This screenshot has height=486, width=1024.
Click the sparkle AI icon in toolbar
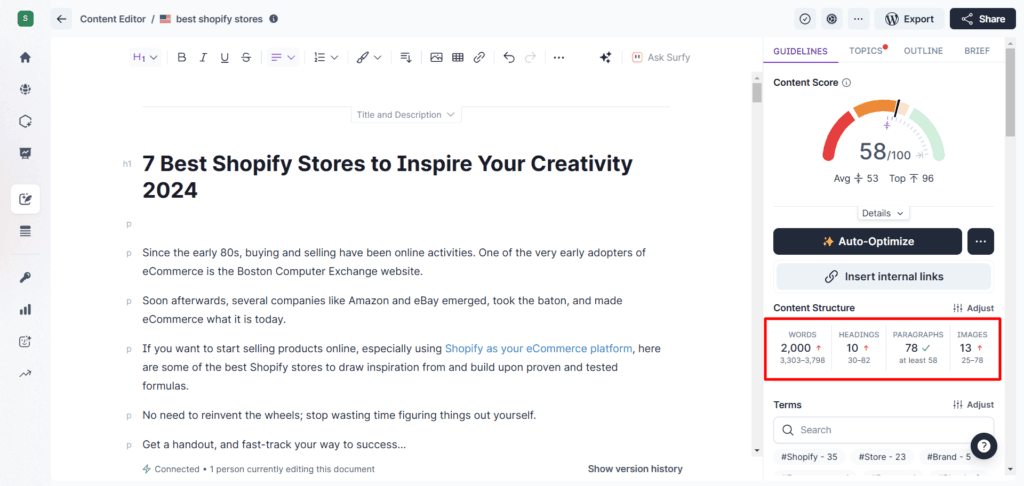(605, 57)
